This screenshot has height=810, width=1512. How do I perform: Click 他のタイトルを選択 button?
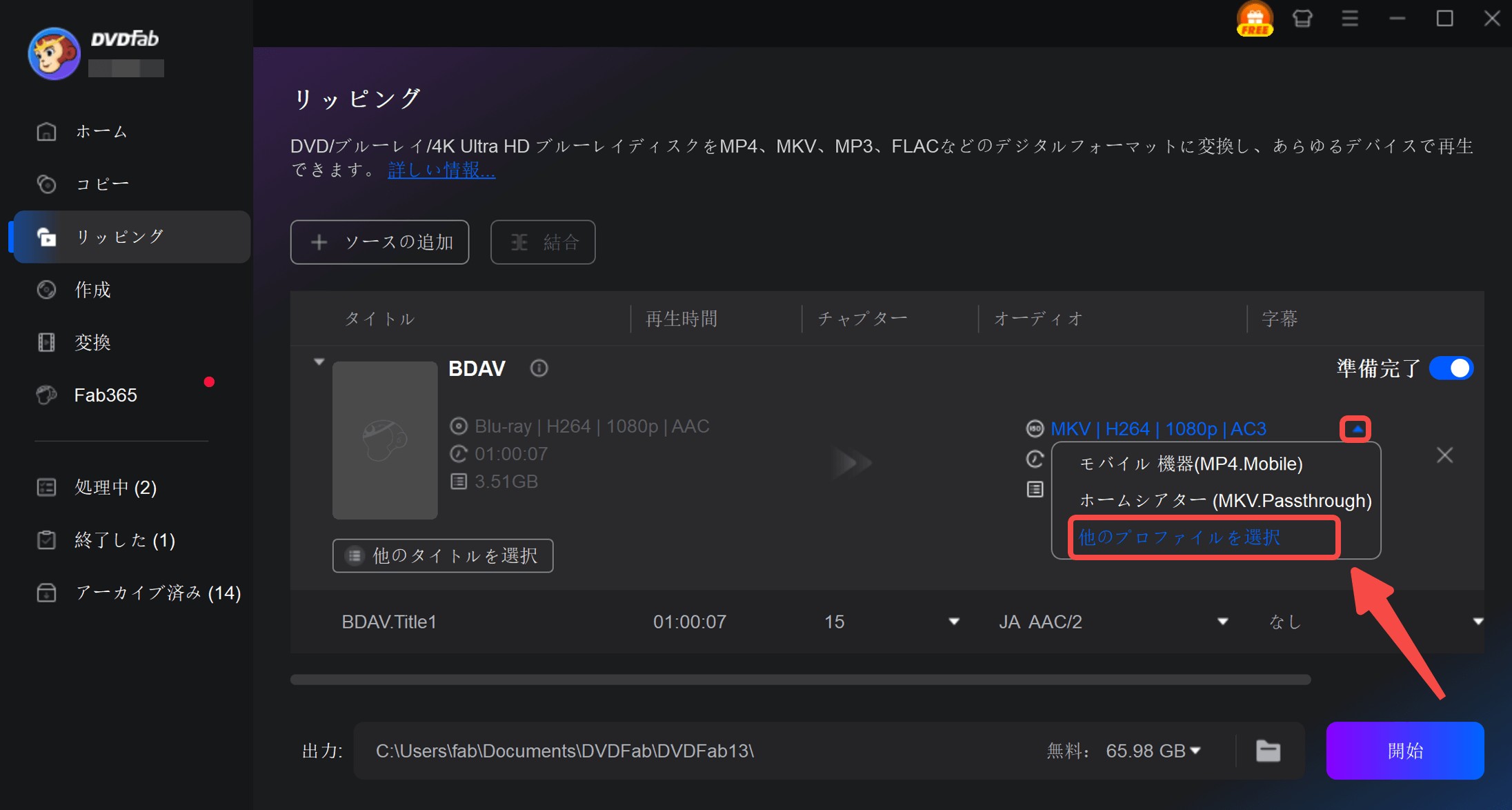pos(443,555)
